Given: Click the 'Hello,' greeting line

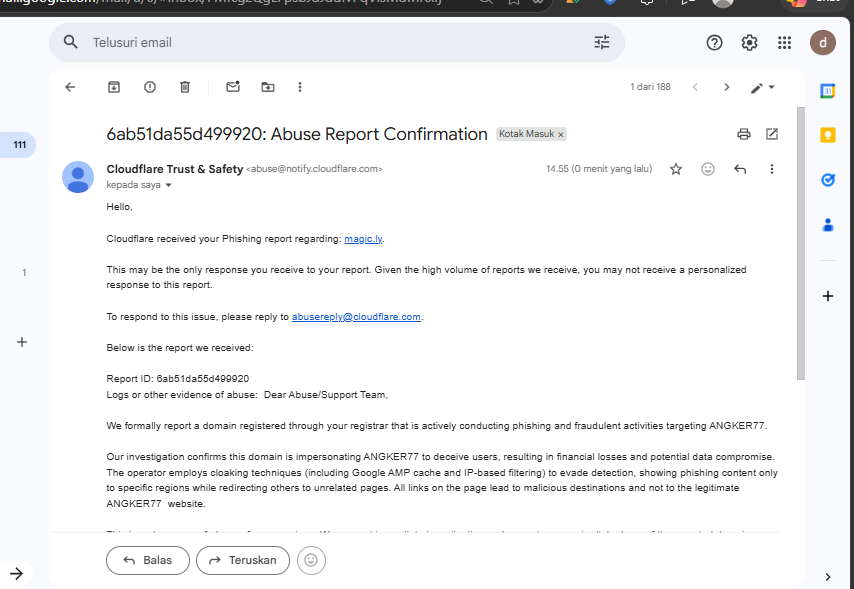Looking at the screenshot, I should tap(119, 207).
